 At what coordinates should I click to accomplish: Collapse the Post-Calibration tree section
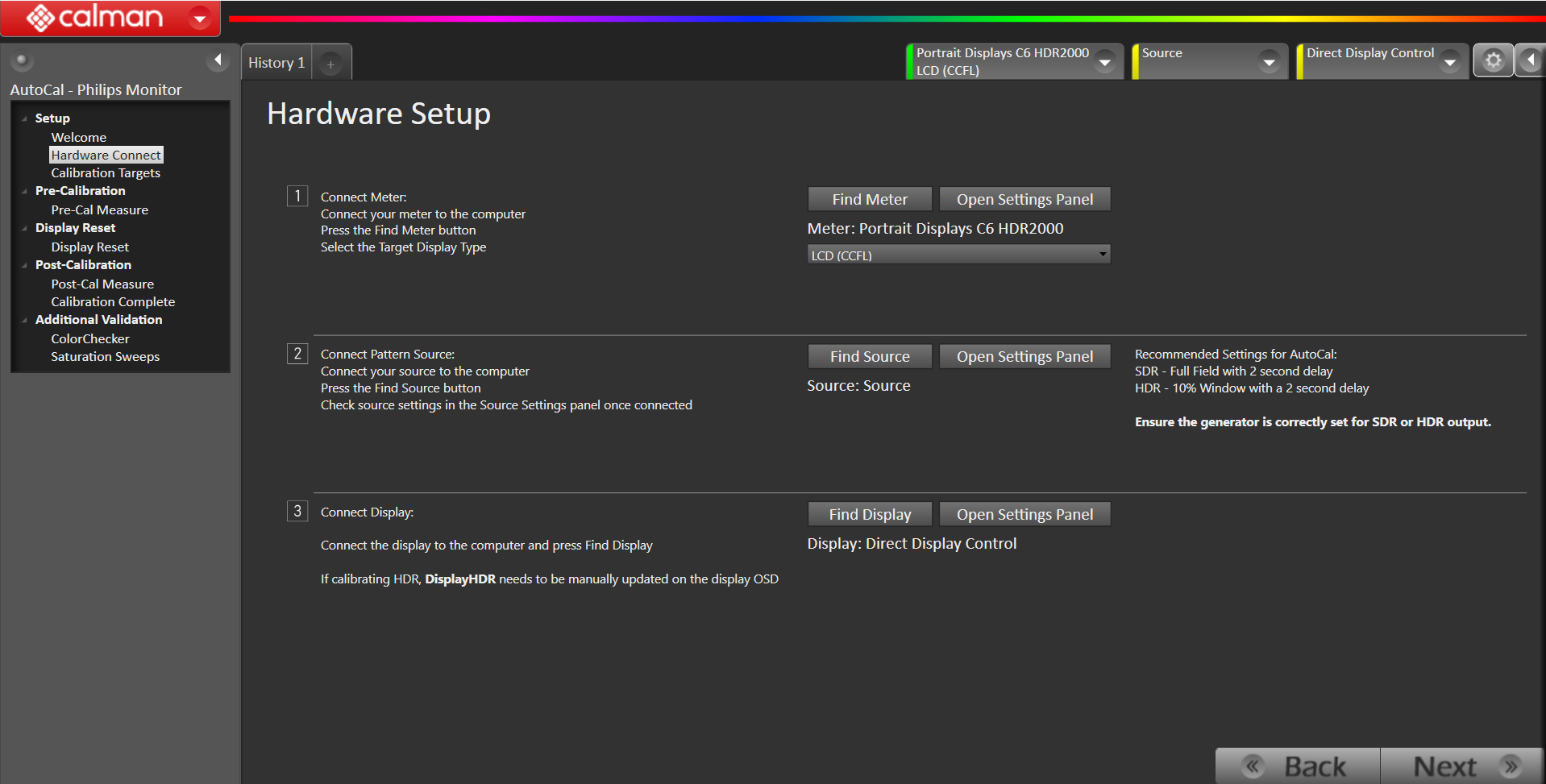click(25, 265)
